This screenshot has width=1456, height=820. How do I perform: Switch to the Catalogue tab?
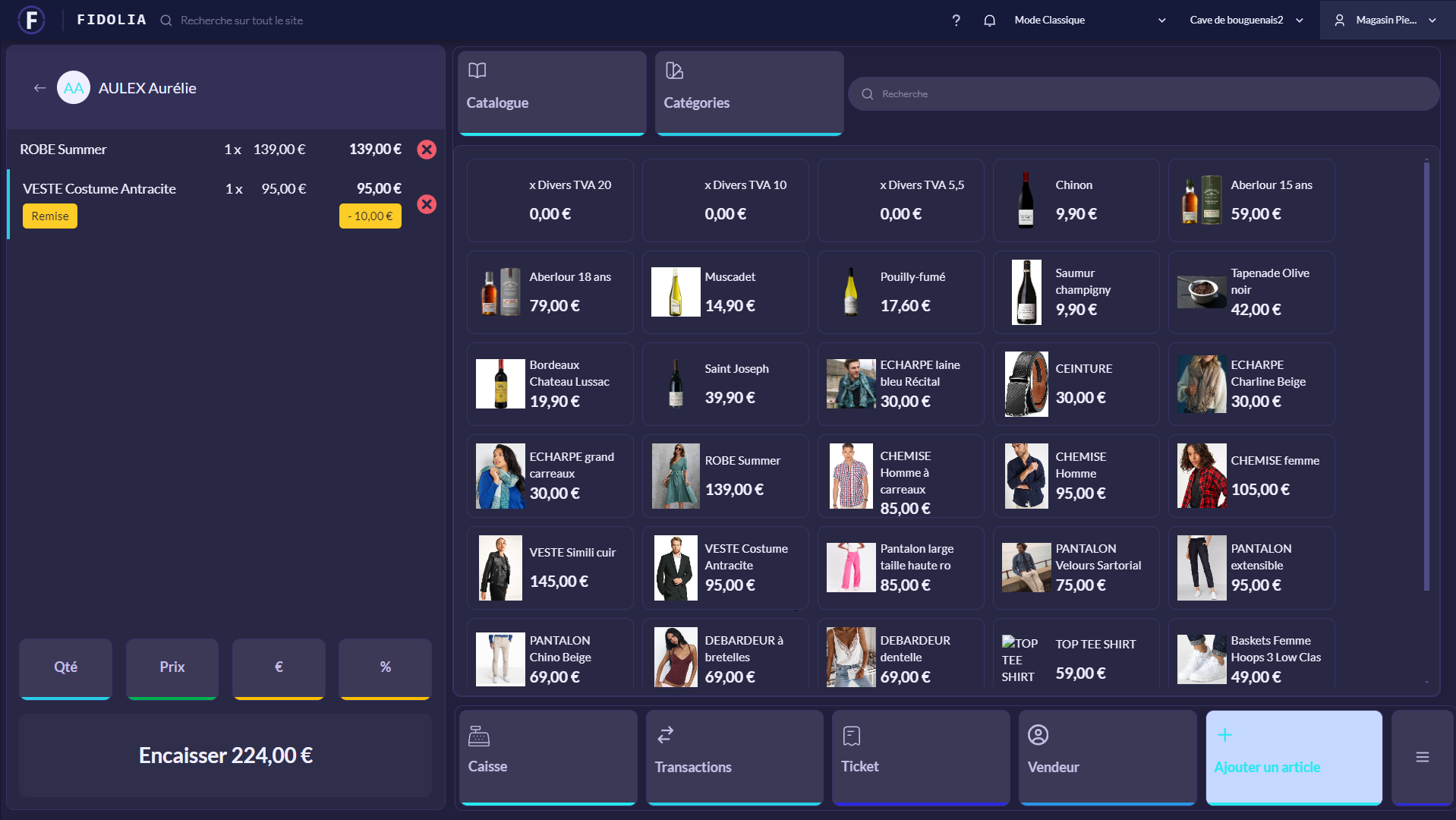tap(552, 93)
